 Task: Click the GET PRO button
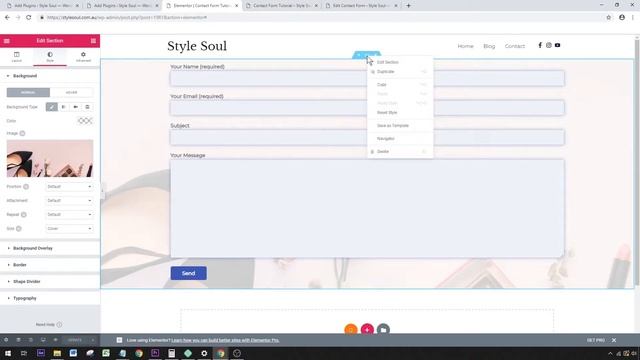[596, 340]
